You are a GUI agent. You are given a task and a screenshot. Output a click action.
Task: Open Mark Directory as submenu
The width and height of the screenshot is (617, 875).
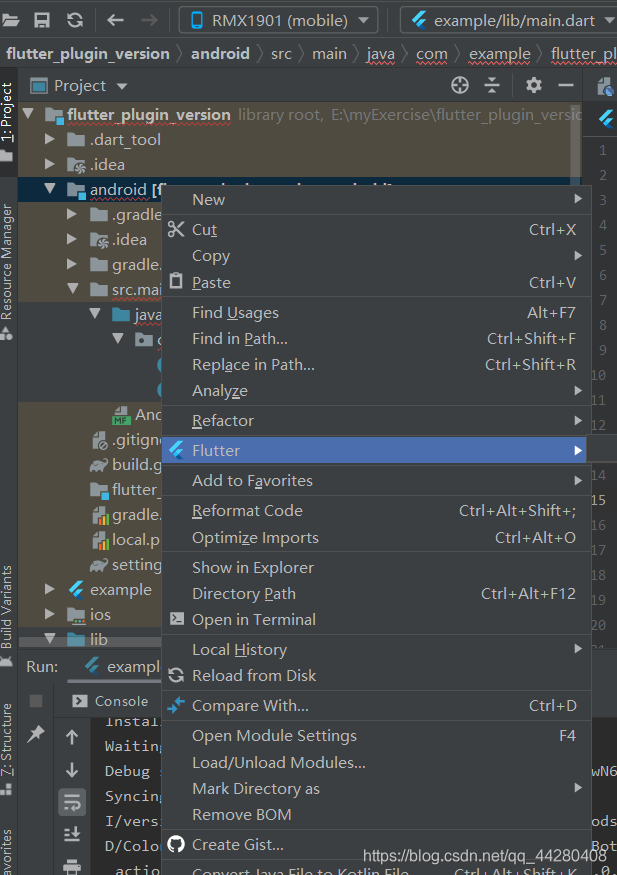click(376, 789)
